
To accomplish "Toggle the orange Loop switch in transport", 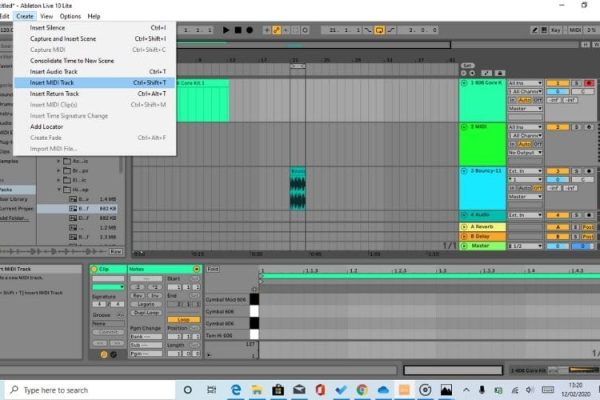I will [x=379, y=30].
